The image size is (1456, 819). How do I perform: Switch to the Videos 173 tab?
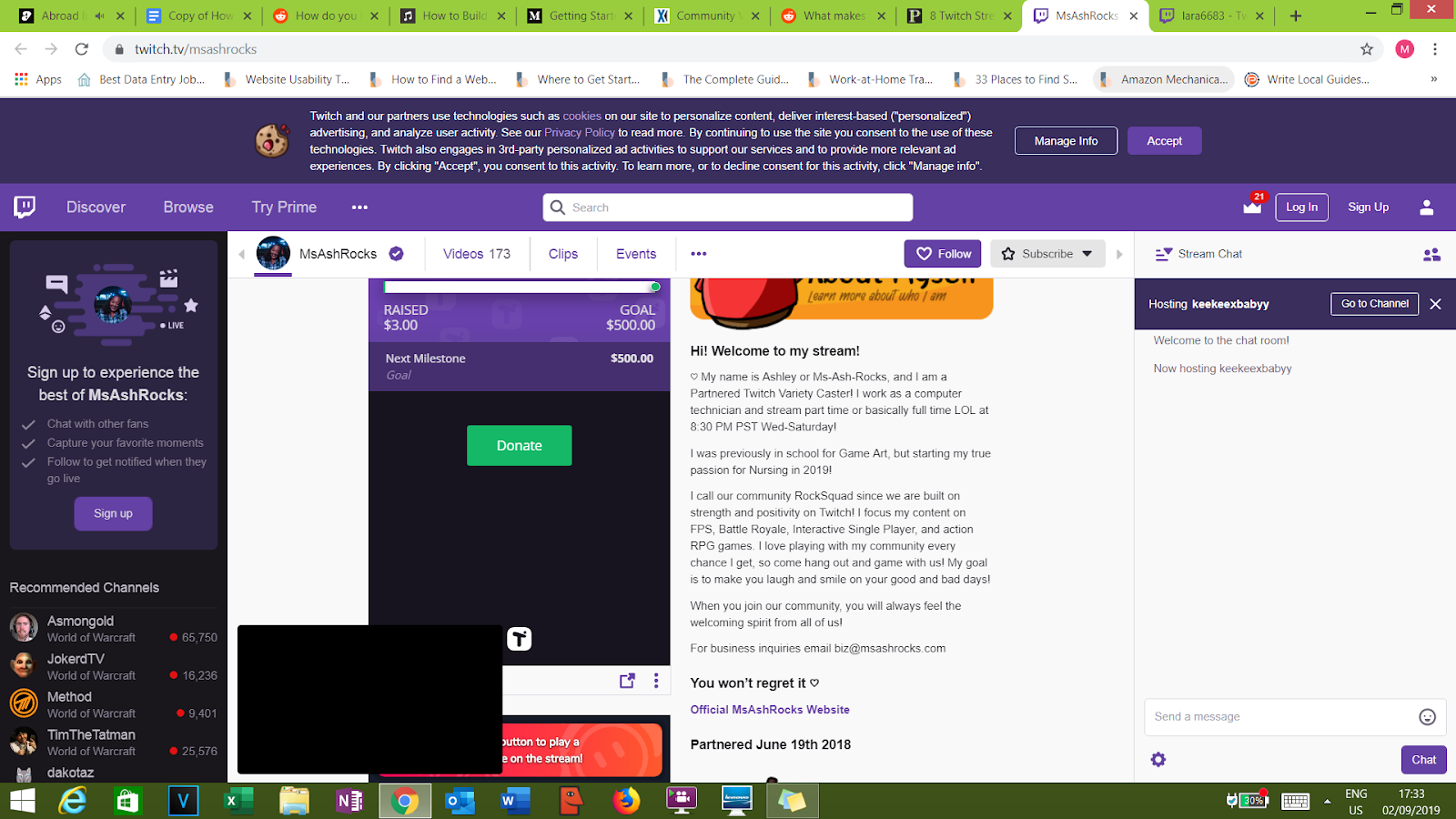click(x=477, y=254)
